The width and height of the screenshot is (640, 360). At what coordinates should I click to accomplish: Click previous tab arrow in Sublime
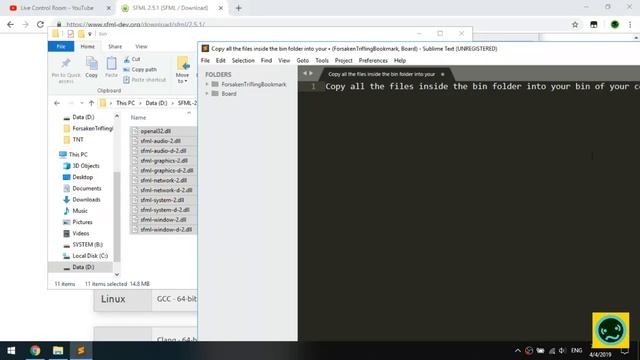[x=304, y=73]
